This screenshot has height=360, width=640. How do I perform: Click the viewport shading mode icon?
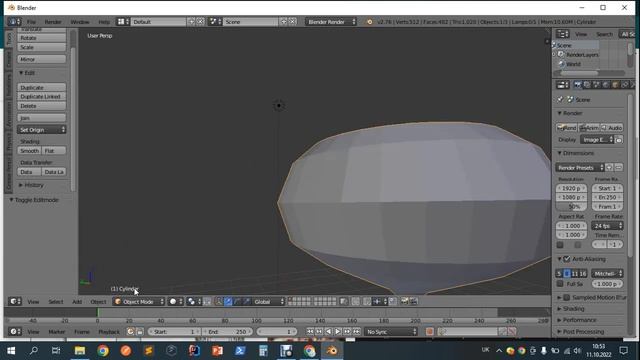[175, 302]
